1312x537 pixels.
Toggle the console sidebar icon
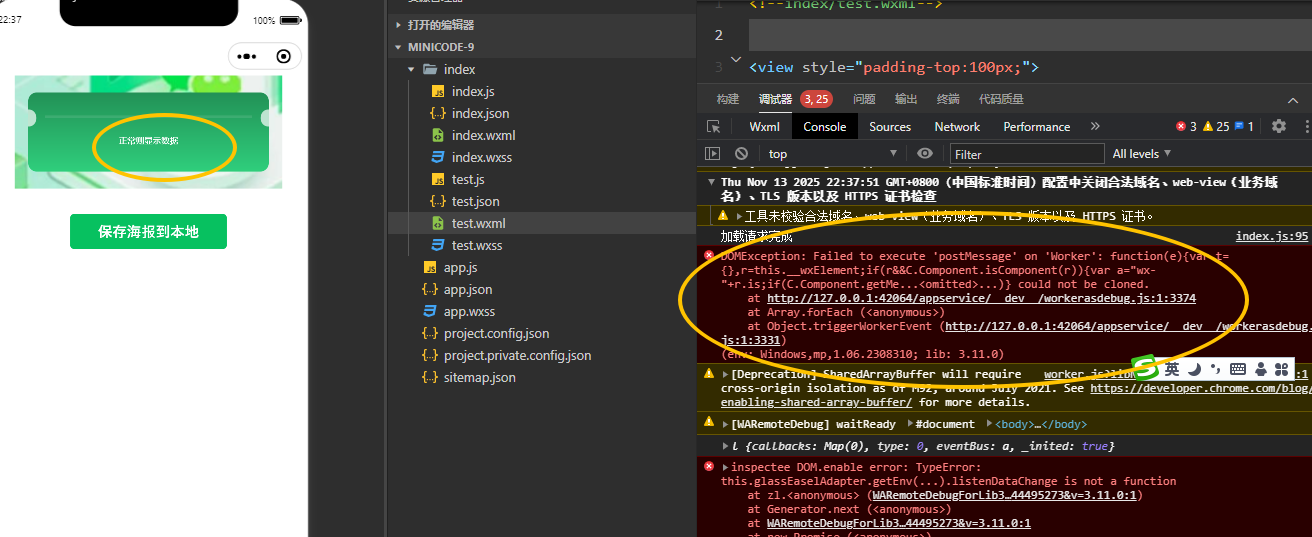[713, 154]
